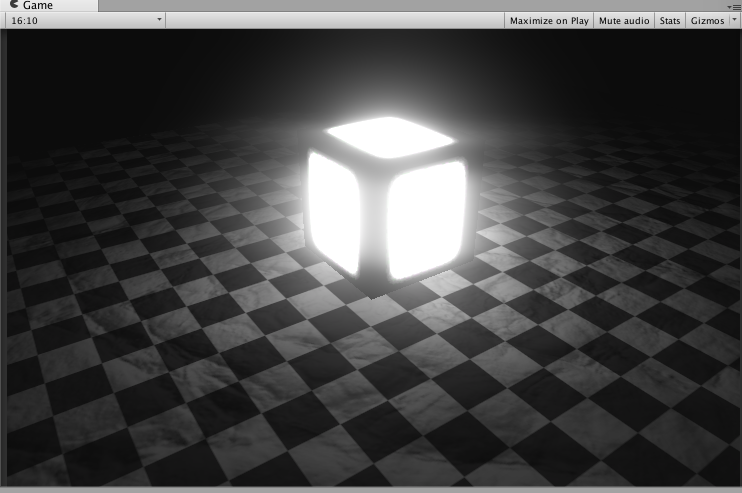
Task: Expand the Gizmos dropdown arrow
Action: coord(734,20)
